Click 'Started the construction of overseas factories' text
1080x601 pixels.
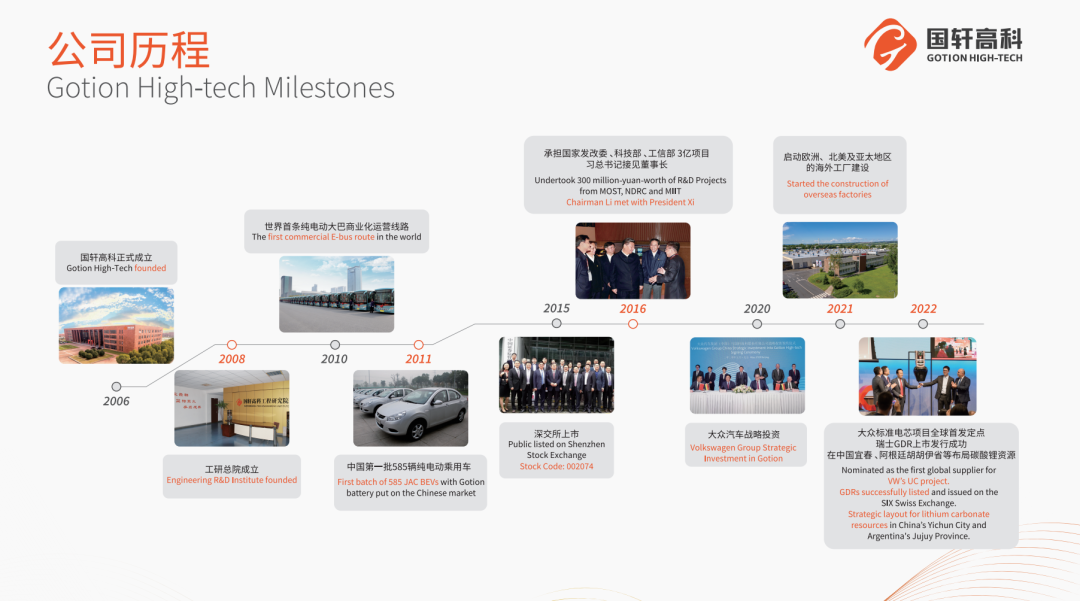tap(838, 189)
